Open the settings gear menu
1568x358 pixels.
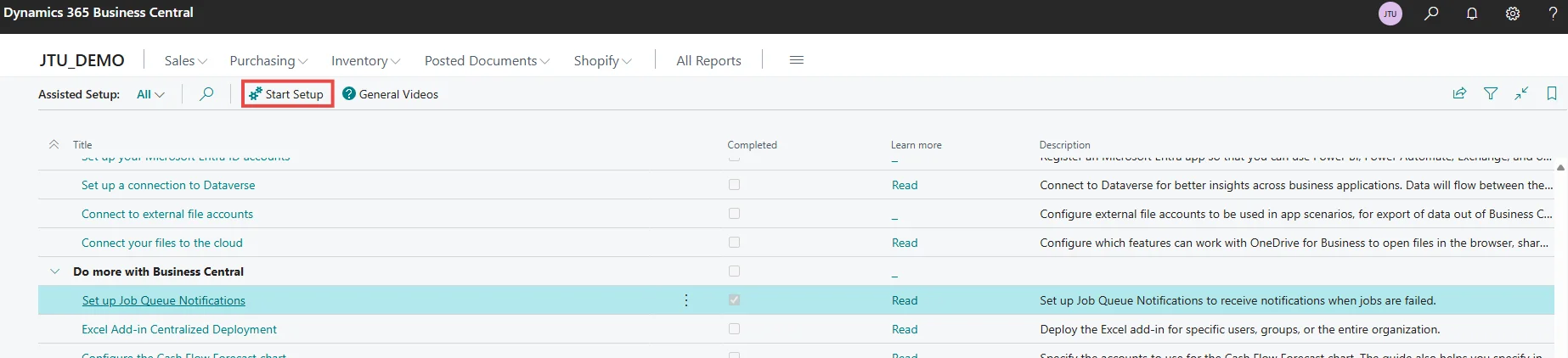pyautogui.click(x=1513, y=14)
